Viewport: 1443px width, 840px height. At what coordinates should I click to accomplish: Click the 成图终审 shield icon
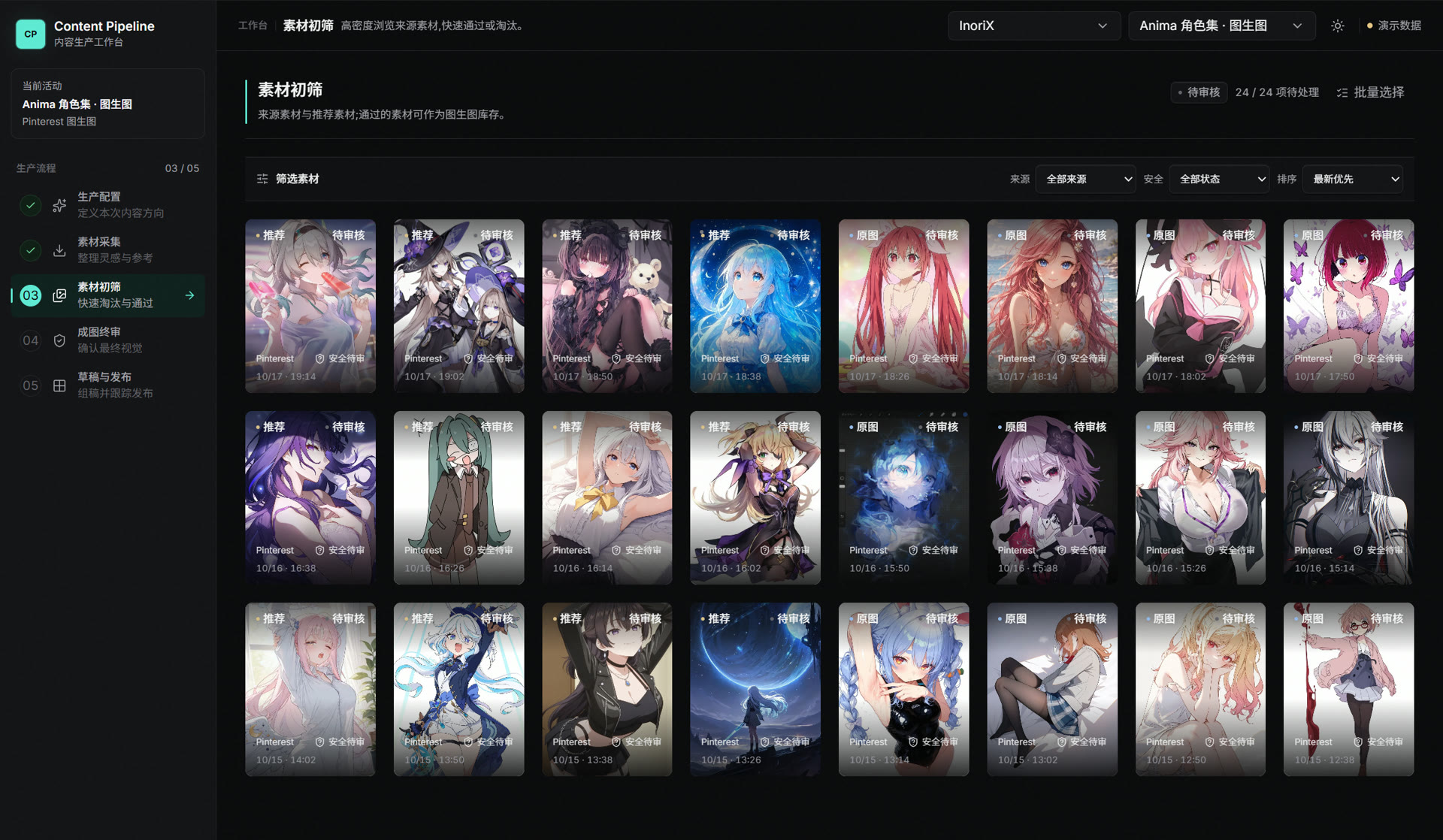pos(59,340)
